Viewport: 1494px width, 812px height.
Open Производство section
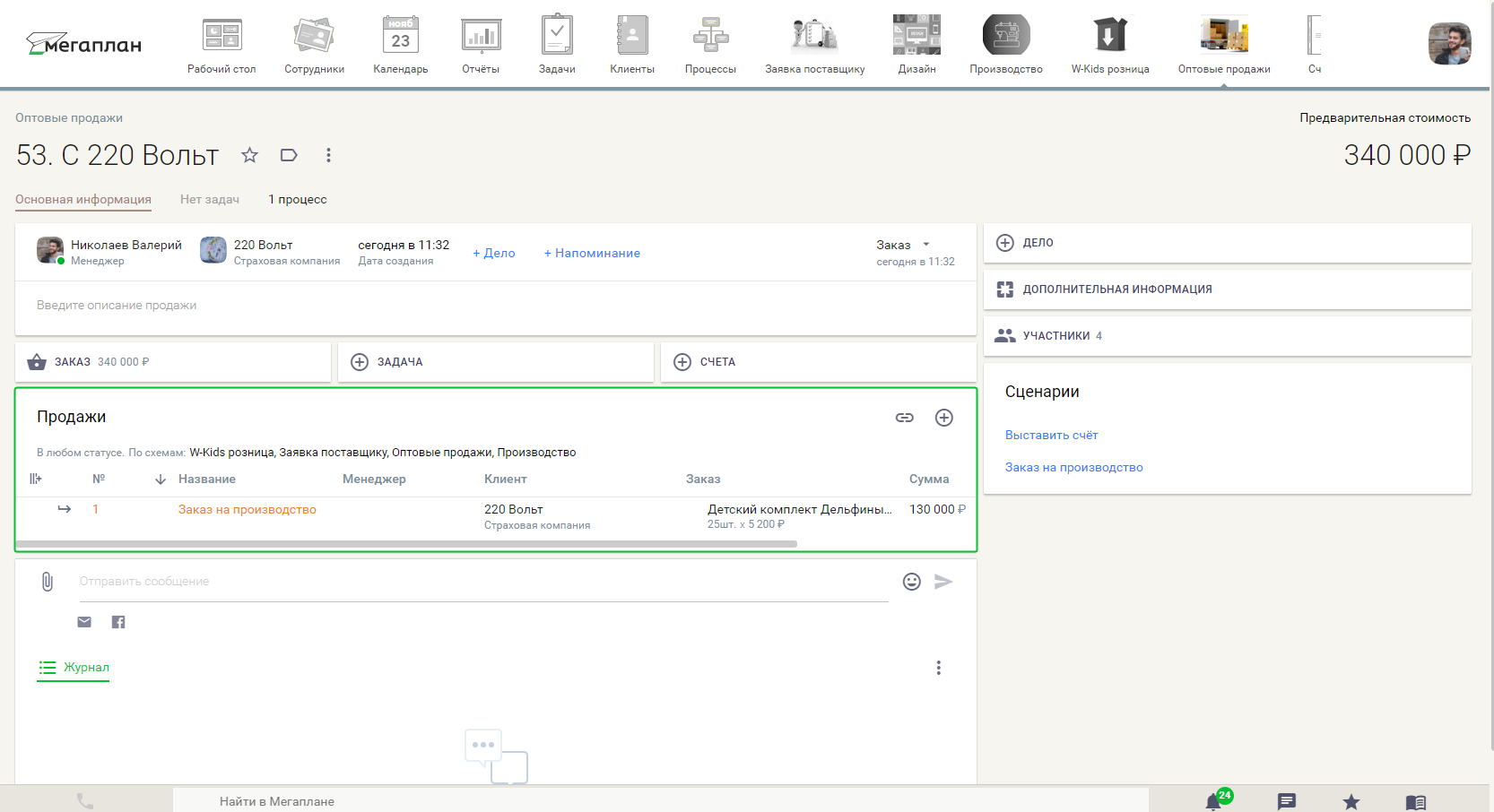1005,45
